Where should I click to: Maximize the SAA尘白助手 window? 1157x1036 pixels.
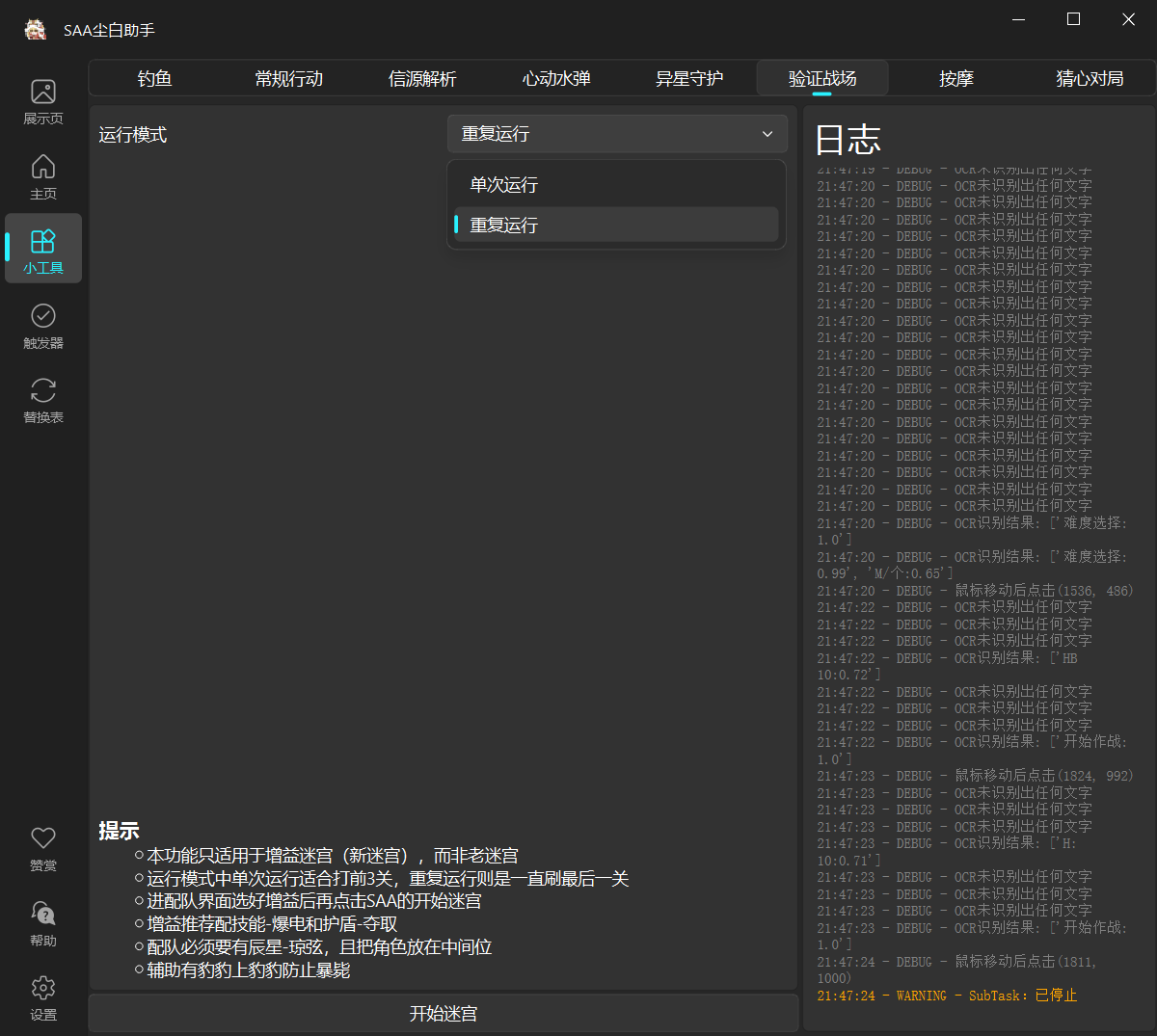tap(1073, 19)
